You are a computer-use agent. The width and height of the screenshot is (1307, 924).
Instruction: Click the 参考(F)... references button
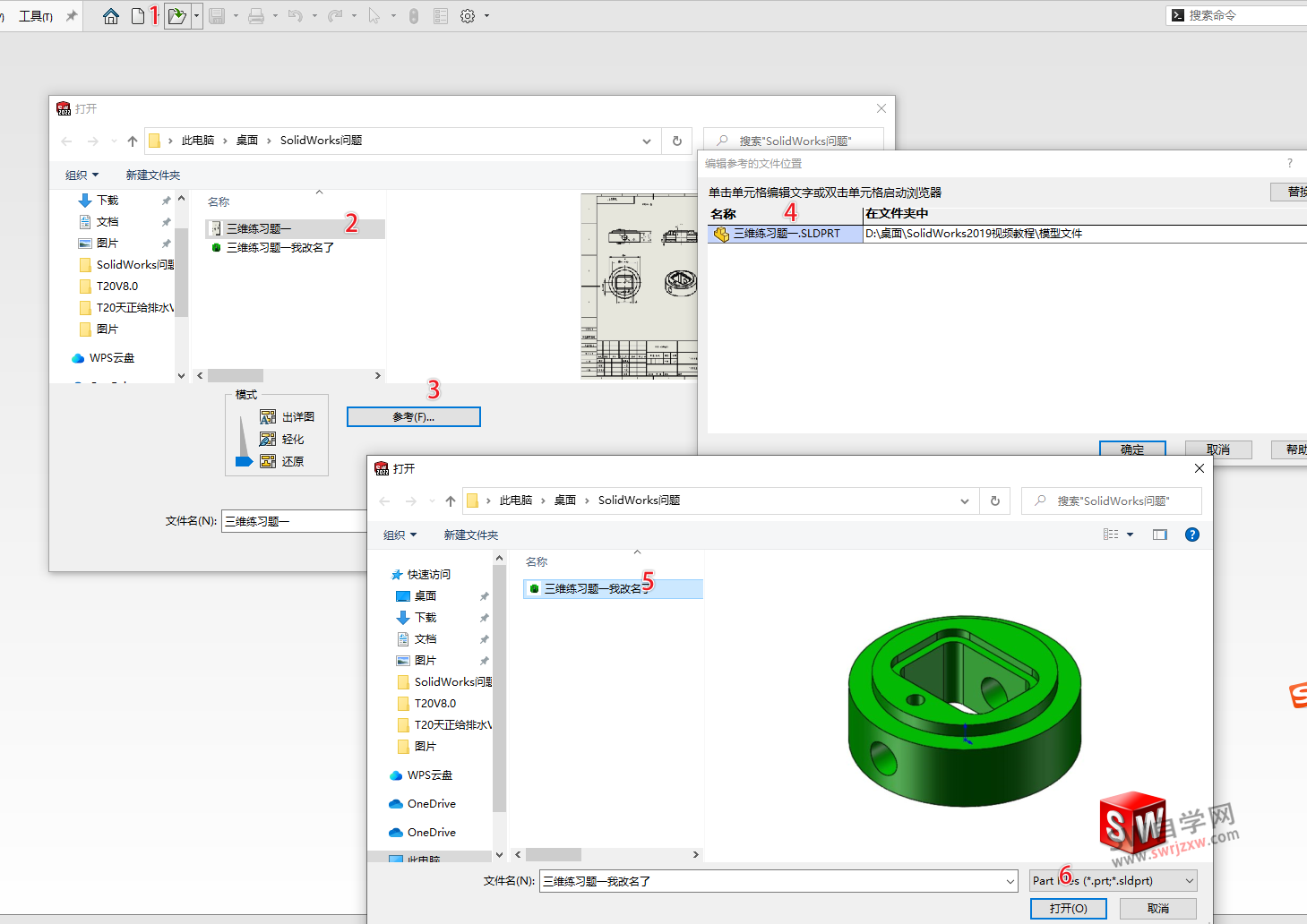coord(413,416)
